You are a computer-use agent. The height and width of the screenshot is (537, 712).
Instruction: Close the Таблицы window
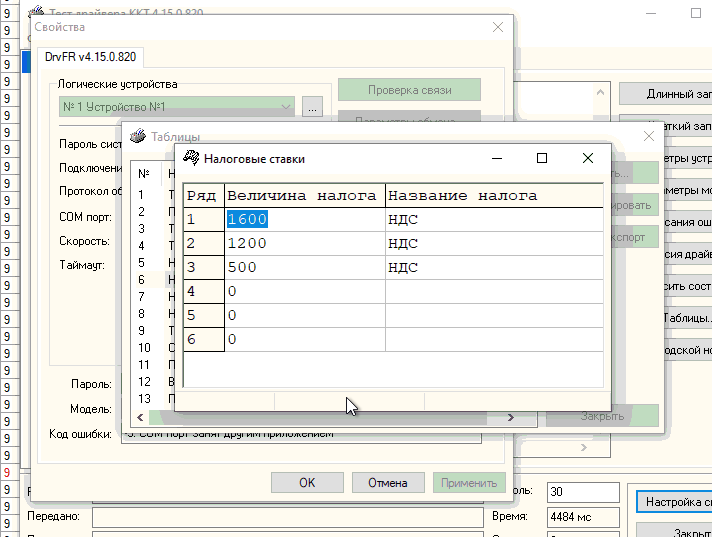tap(648, 136)
